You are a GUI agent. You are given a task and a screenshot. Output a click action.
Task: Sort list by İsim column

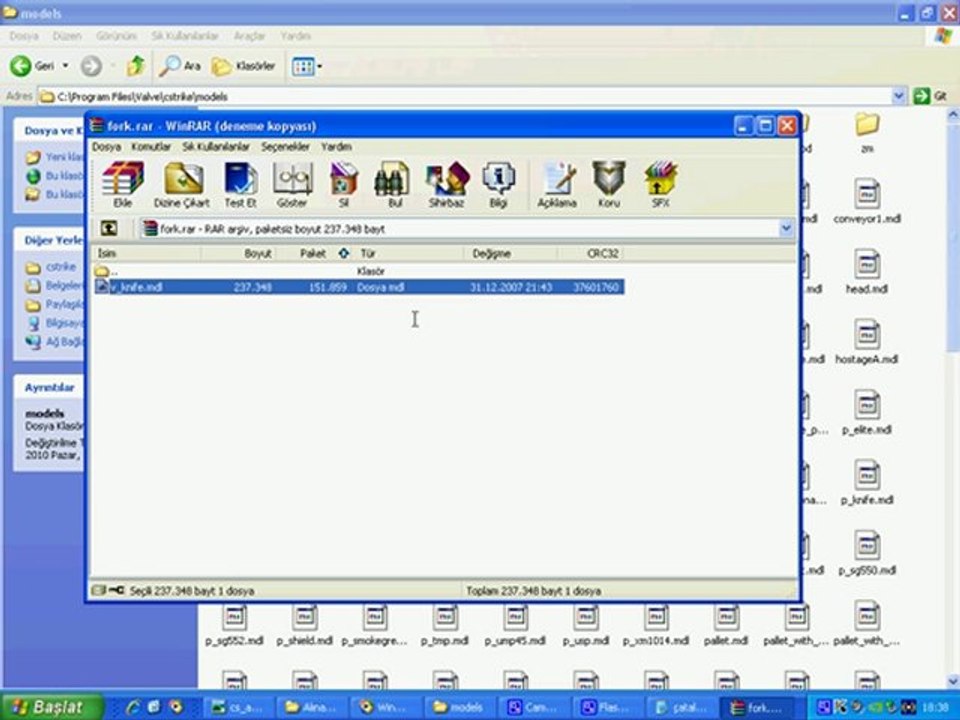point(147,253)
